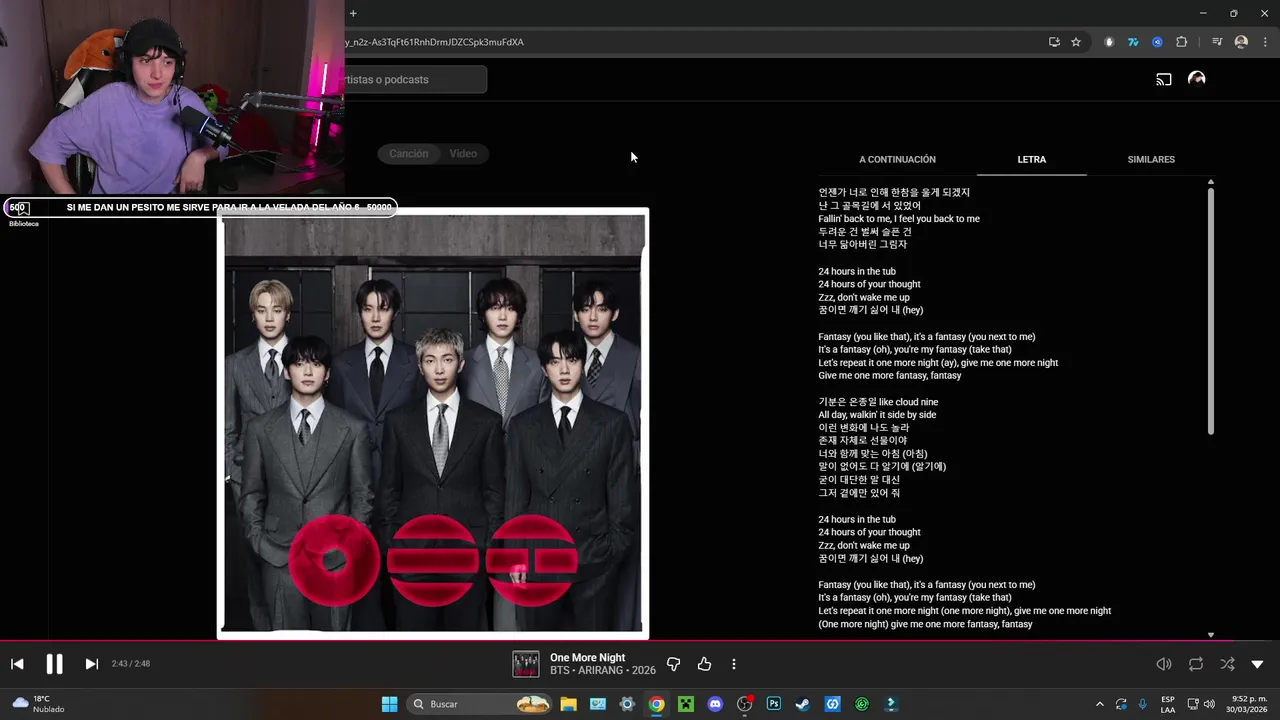Open YouTube Music account avatar
This screenshot has width=1280, height=720.
(x=1196, y=79)
